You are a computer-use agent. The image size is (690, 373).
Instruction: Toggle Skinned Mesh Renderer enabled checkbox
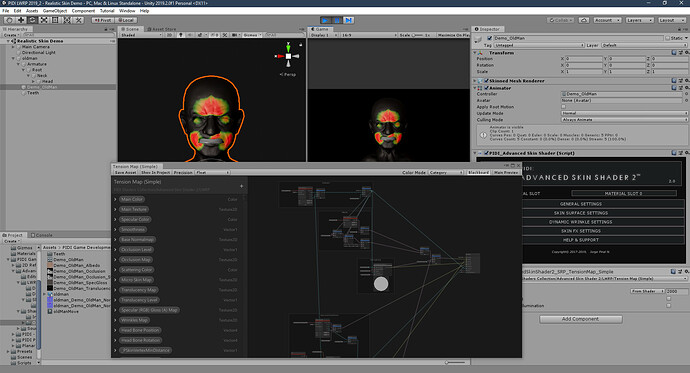point(487,81)
